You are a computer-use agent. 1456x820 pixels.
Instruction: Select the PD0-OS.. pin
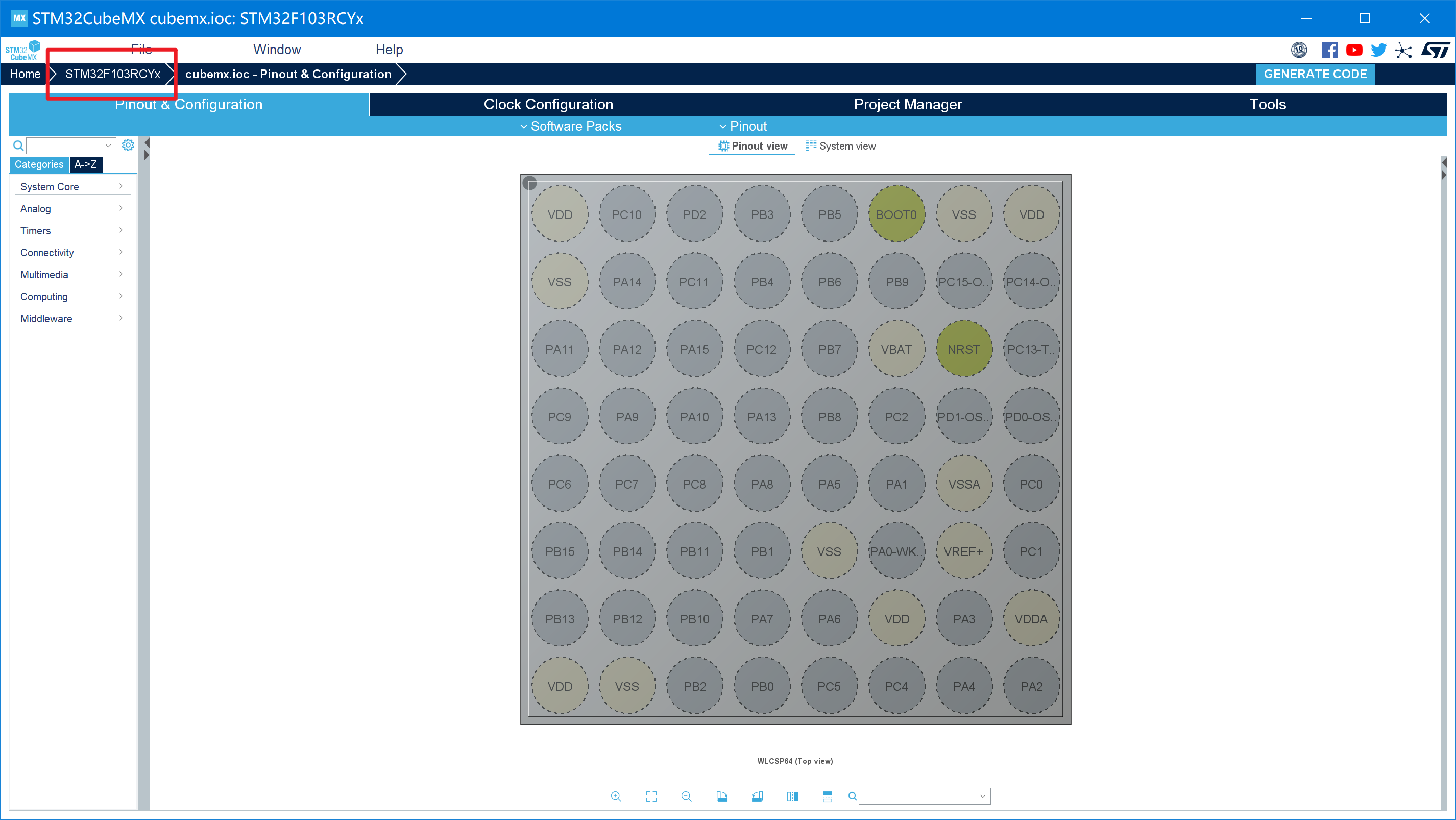point(1031,417)
